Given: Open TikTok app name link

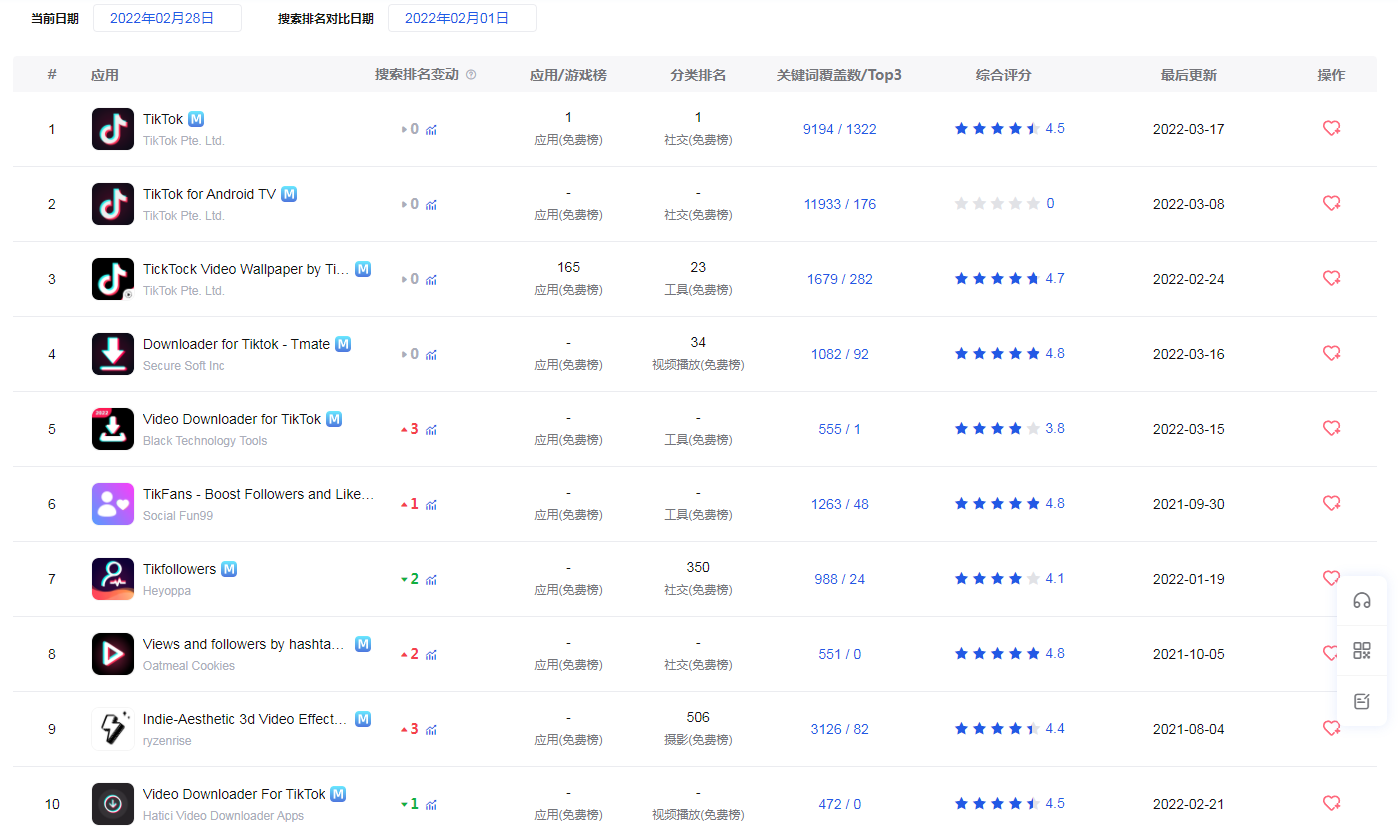Looking at the screenshot, I should point(163,119).
